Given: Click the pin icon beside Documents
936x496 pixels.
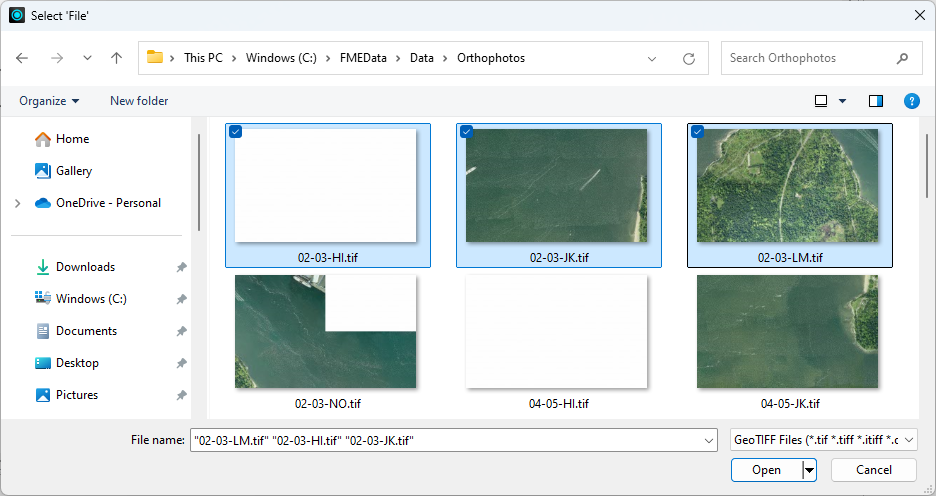Looking at the screenshot, I should coord(181,331).
